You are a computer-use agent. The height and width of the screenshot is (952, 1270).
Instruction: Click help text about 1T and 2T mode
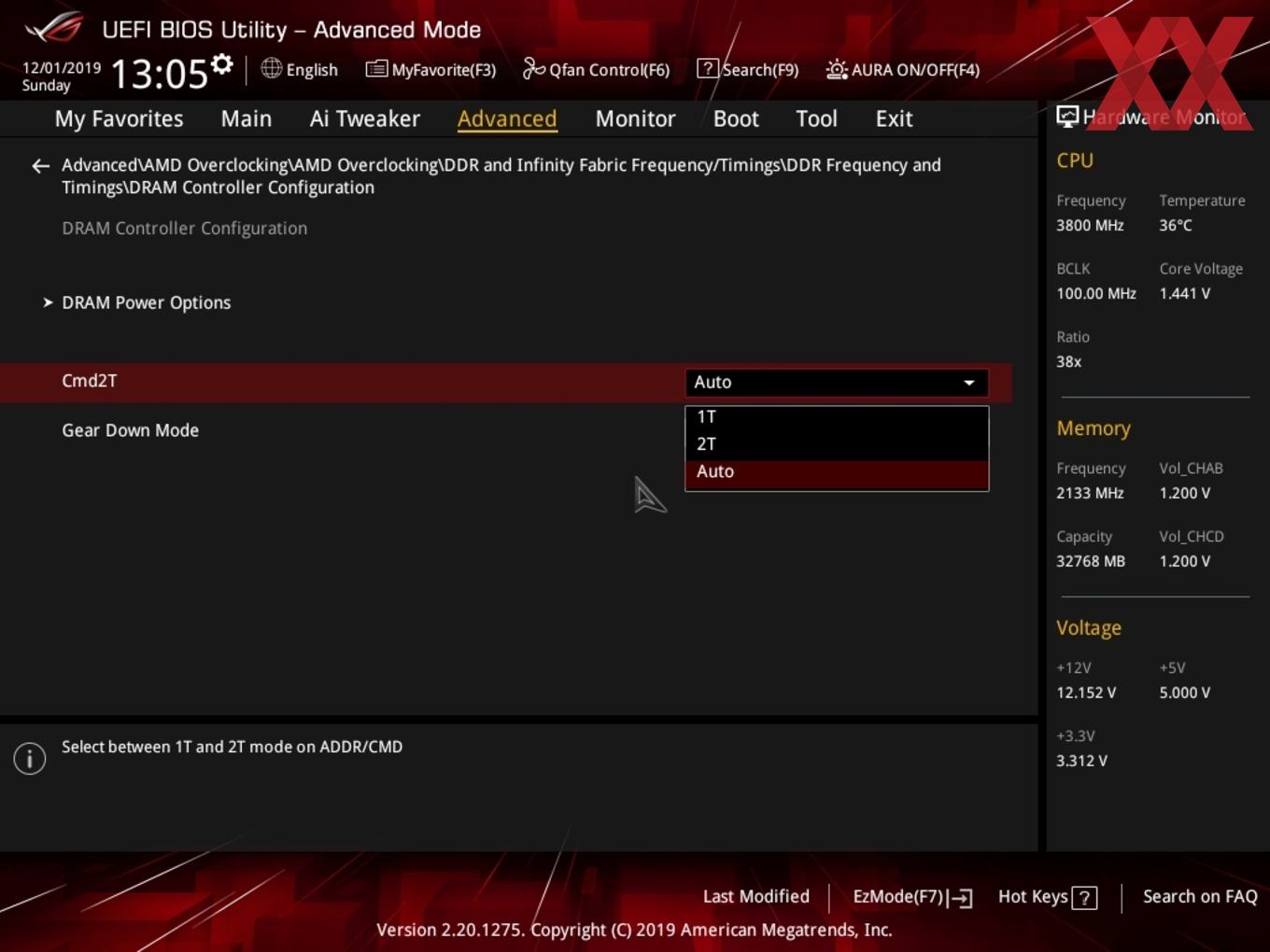pos(232,748)
